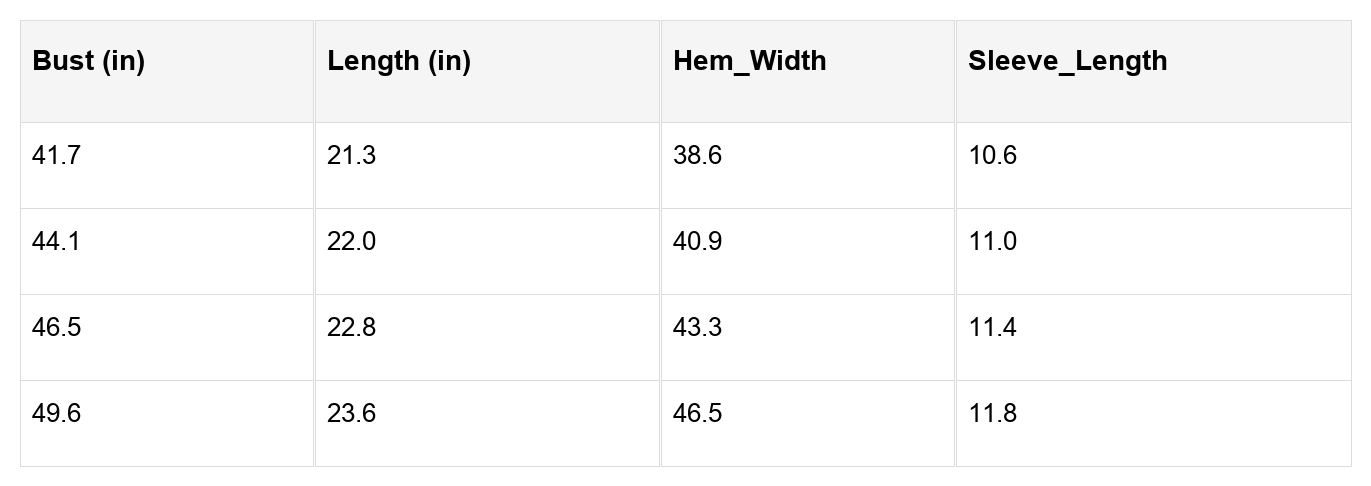Select the sleeve length value 11.8
Screen dimensions: 1371x486
point(992,414)
